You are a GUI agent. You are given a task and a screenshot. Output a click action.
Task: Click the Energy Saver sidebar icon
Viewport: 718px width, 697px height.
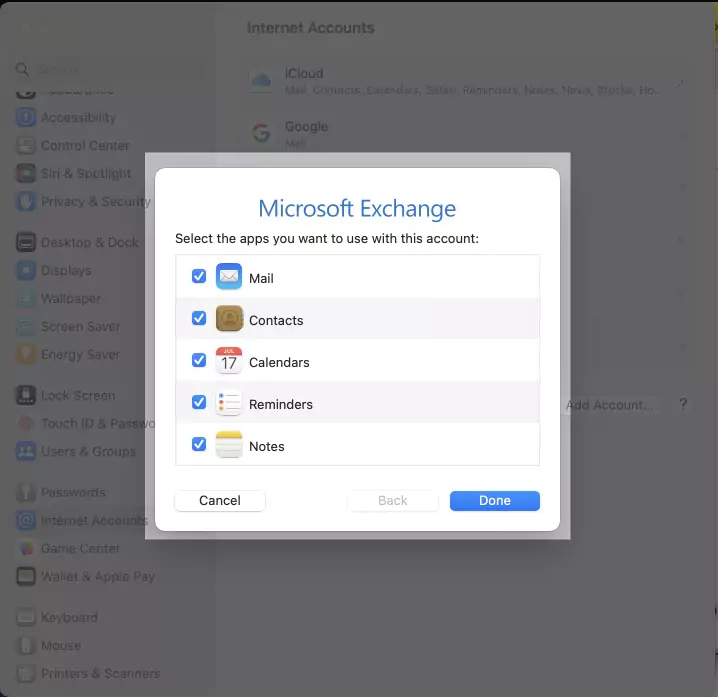26,354
